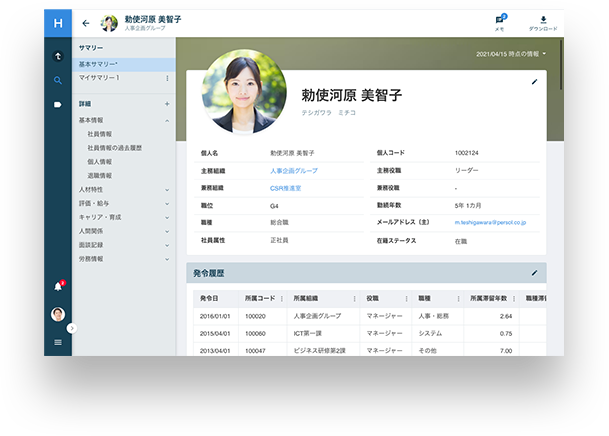The height and width of the screenshot is (436, 609).
Task: Follow the 人事企画グループ organization link
Action: click(294, 171)
